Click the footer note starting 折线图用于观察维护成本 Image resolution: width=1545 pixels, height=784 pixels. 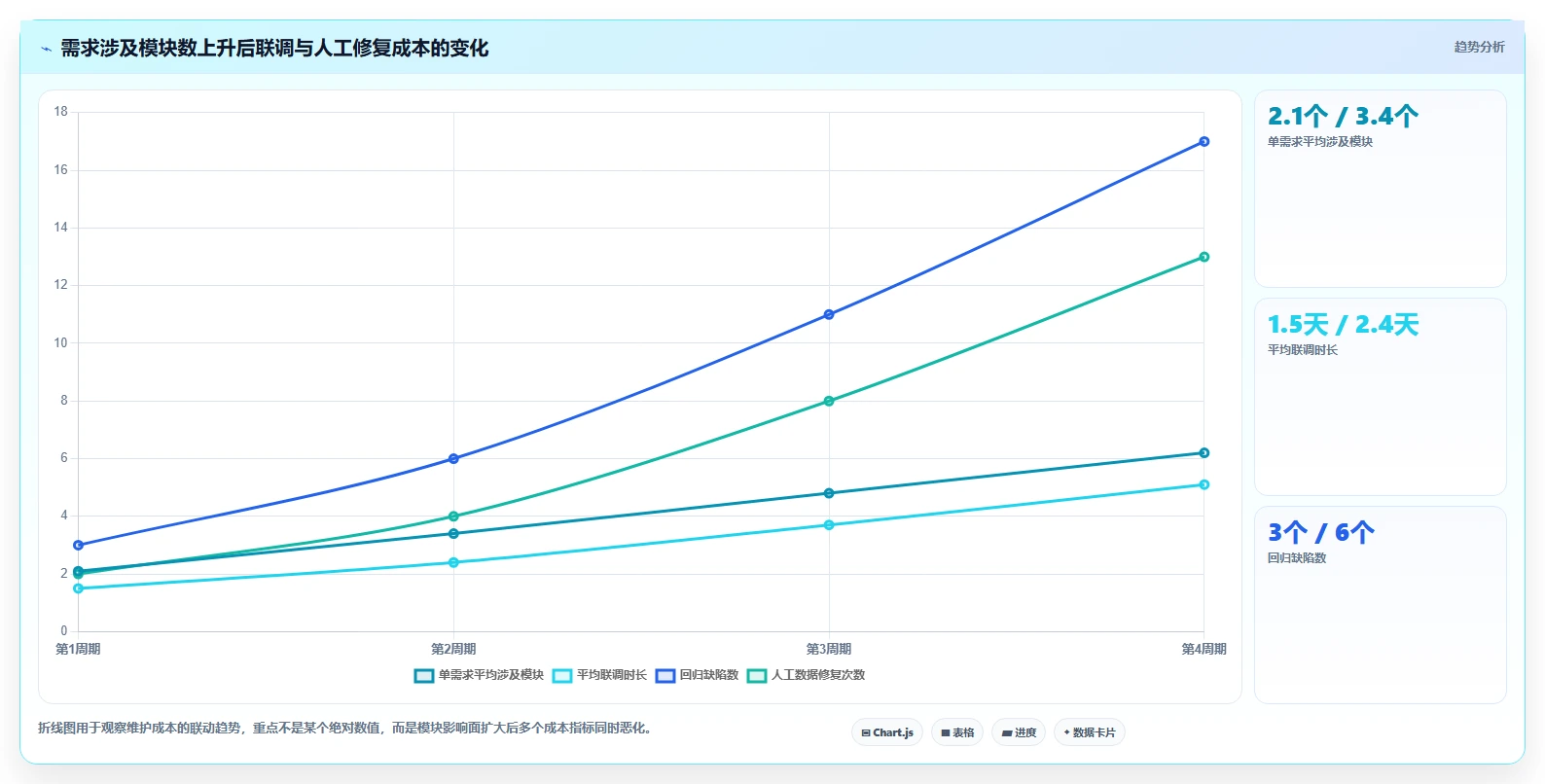point(345,728)
